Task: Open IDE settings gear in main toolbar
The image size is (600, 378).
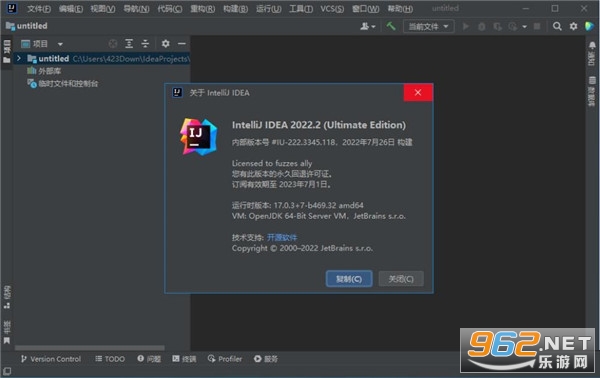Action: click(x=573, y=26)
